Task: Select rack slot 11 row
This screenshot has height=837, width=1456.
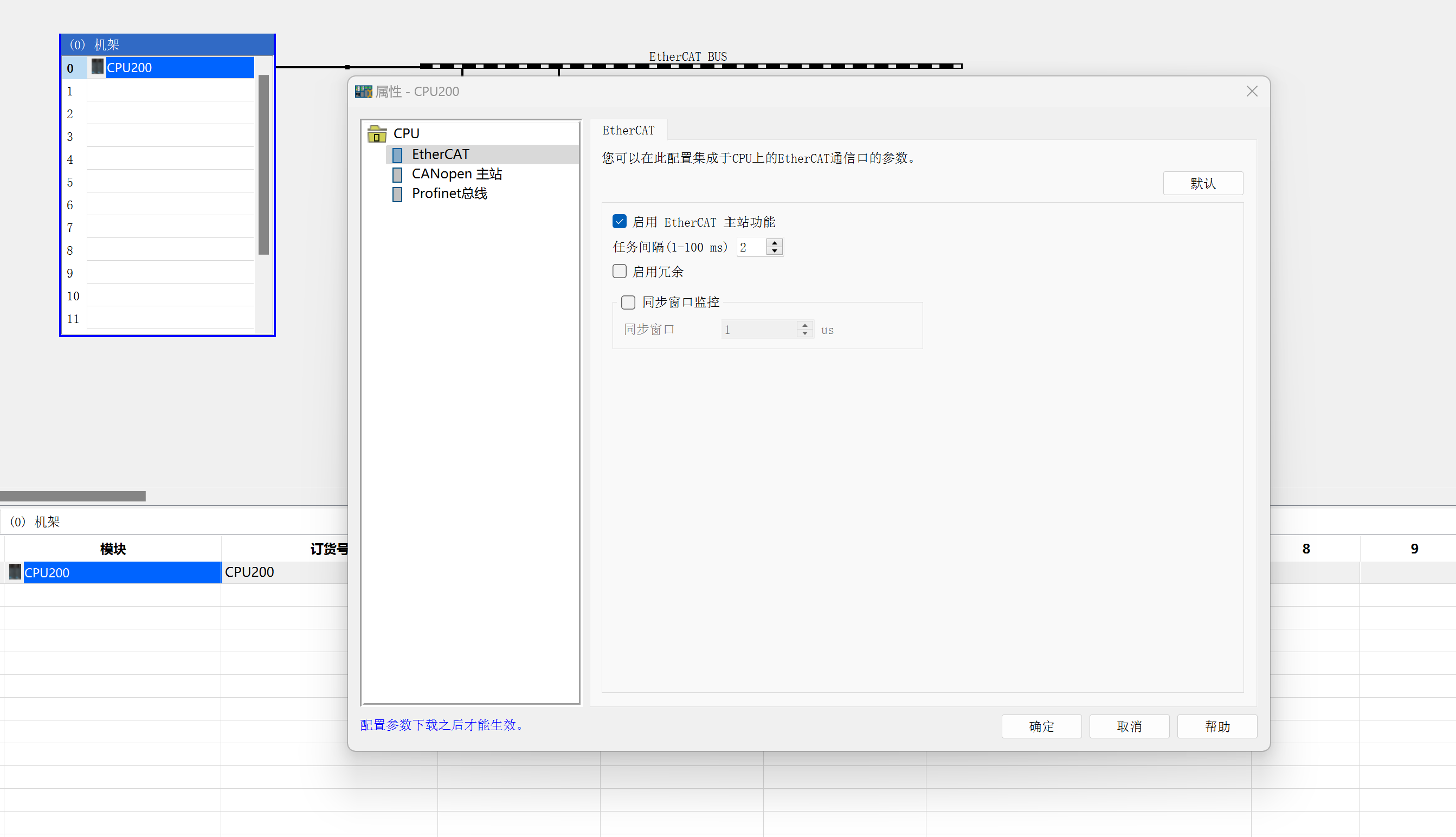Action: pyautogui.click(x=158, y=319)
